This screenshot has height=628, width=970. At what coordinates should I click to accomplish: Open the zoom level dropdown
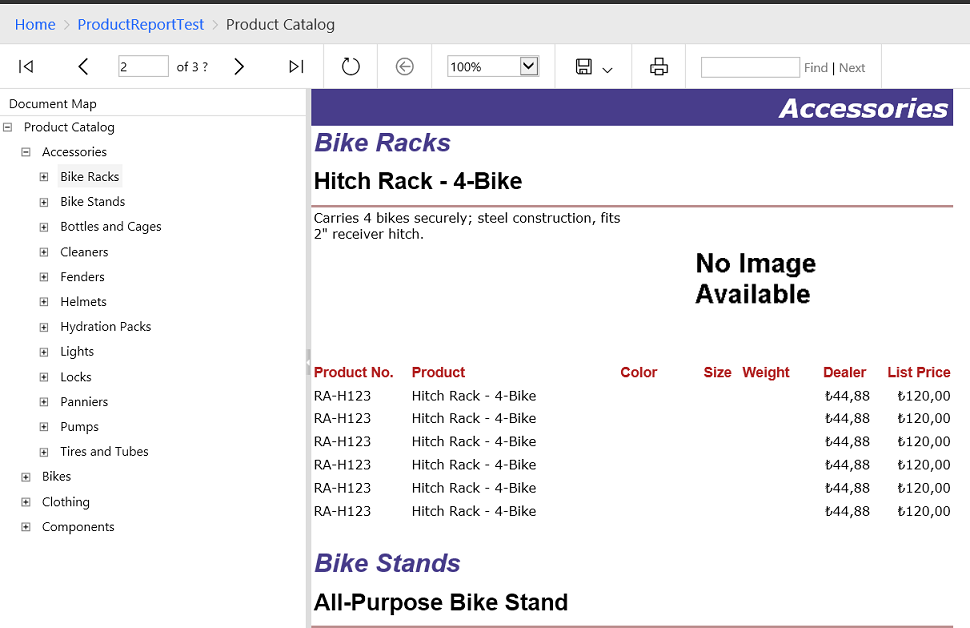tap(529, 67)
